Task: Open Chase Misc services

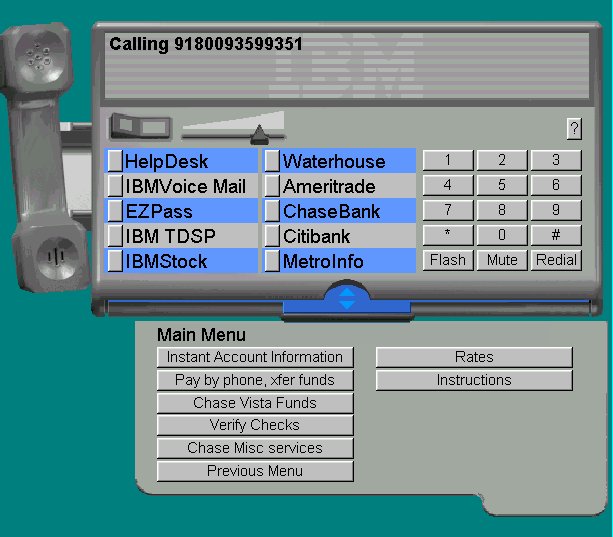Action: [255, 448]
